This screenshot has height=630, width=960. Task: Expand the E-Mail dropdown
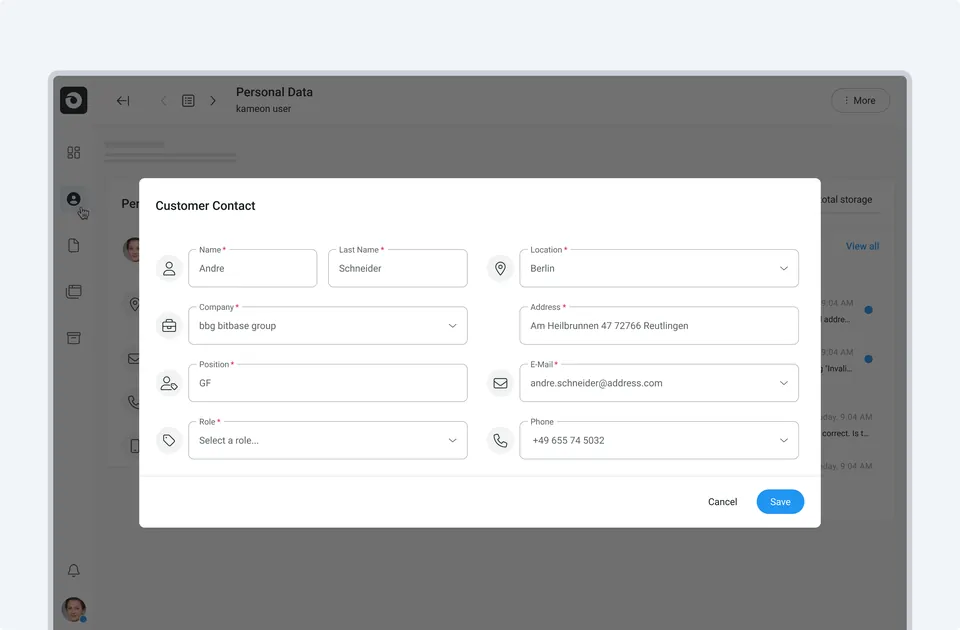click(x=659, y=383)
